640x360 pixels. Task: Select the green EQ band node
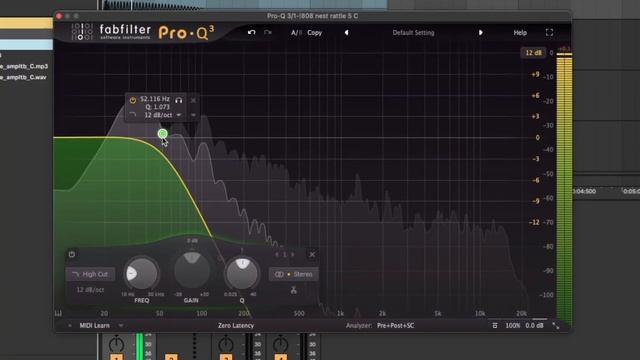coord(162,133)
